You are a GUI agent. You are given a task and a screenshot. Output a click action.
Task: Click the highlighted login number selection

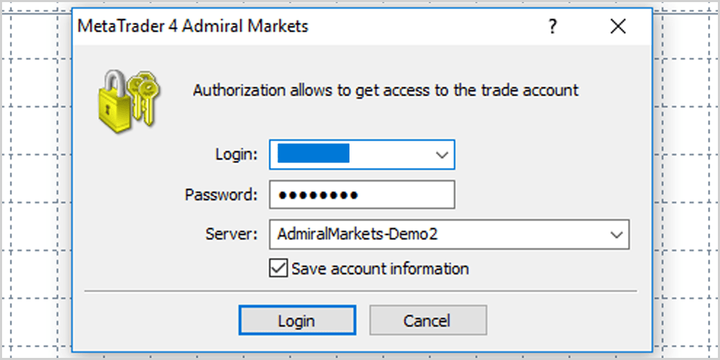pos(314,154)
